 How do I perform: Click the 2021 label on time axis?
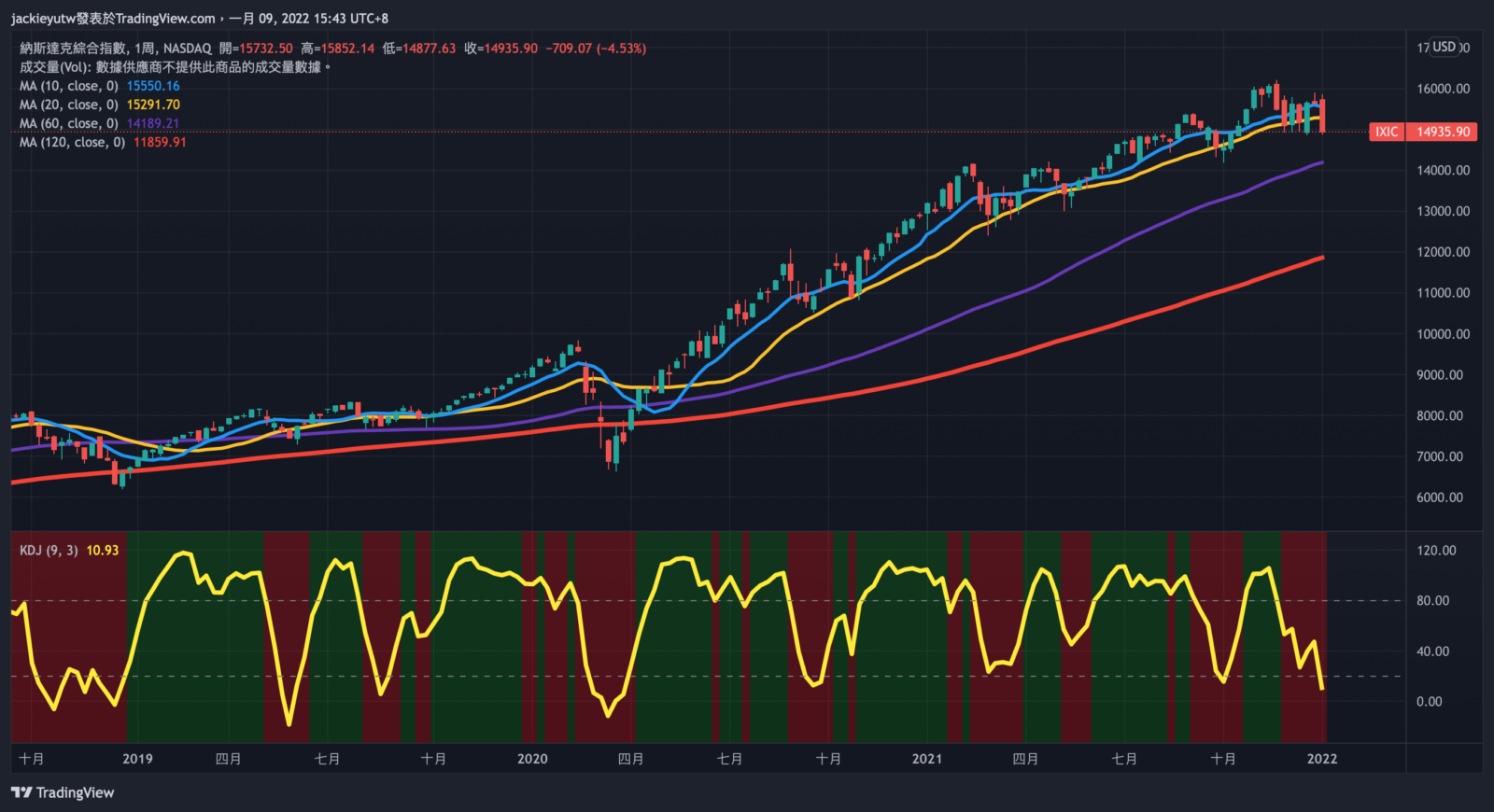927,759
